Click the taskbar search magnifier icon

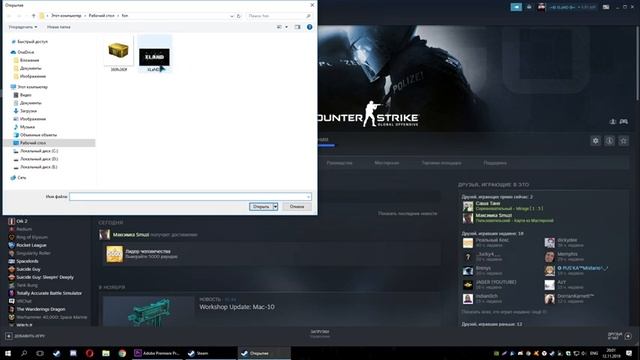click(24, 353)
